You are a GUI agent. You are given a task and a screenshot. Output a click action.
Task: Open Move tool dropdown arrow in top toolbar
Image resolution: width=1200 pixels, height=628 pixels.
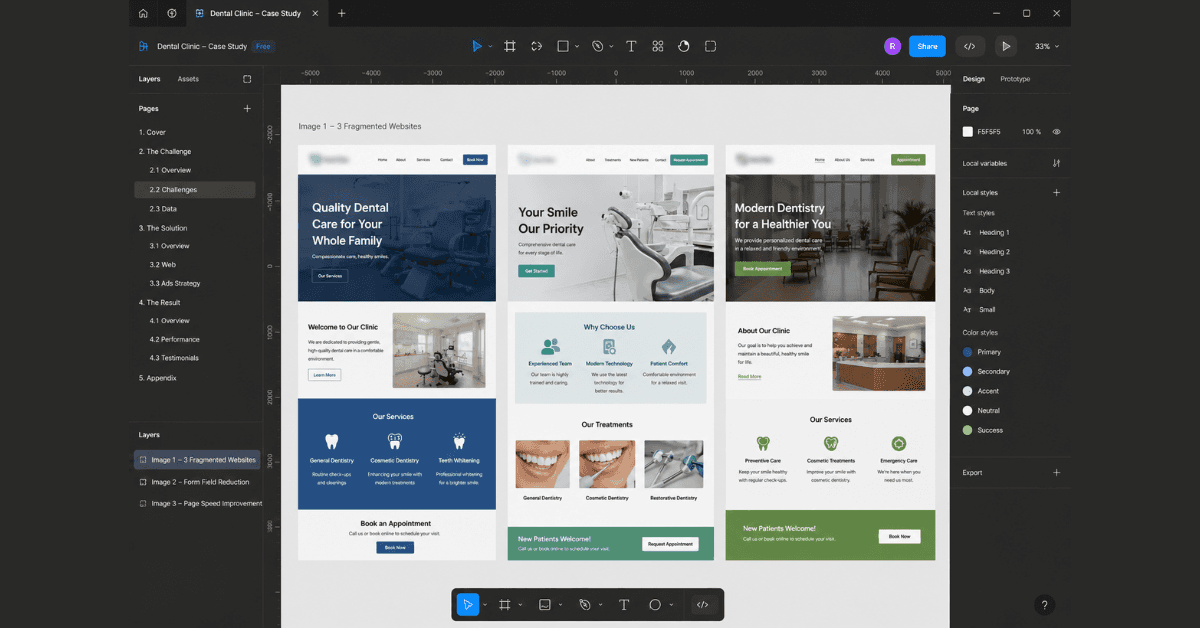point(490,47)
